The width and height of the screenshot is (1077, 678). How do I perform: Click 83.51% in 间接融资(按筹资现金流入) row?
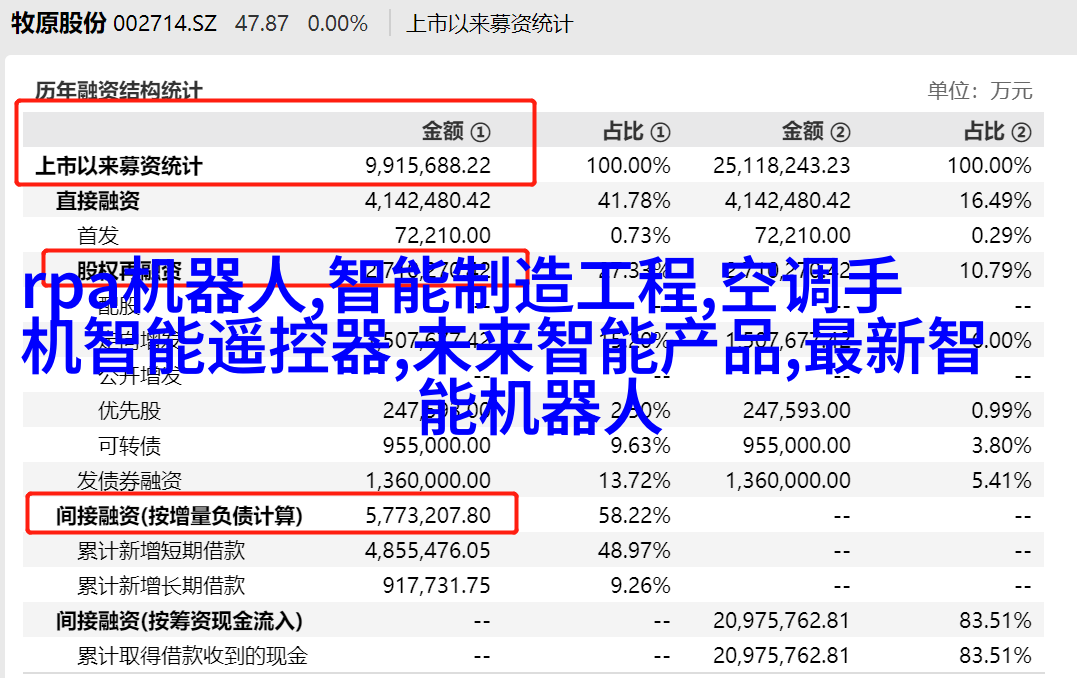(995, 621)
